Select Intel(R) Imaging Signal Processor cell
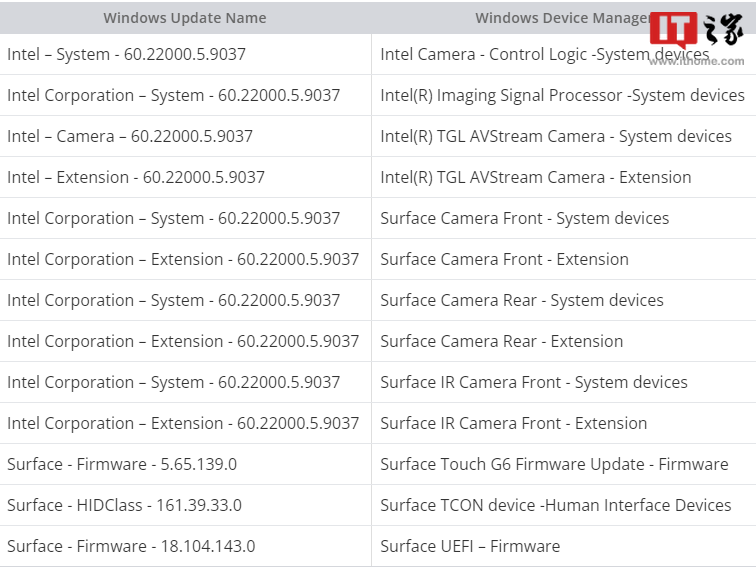 click(x=562, y=95)
